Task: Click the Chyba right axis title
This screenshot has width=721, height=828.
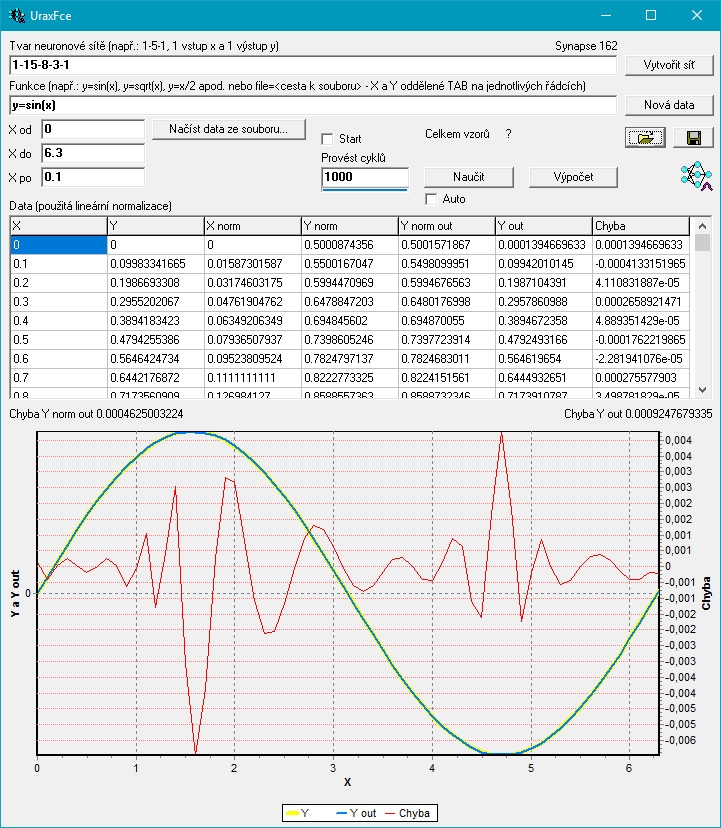Action: (x=706, y=594)
